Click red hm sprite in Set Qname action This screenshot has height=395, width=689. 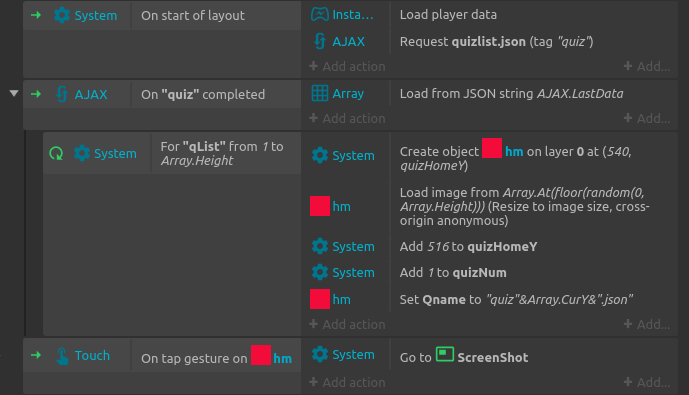[x=320, y=299]
